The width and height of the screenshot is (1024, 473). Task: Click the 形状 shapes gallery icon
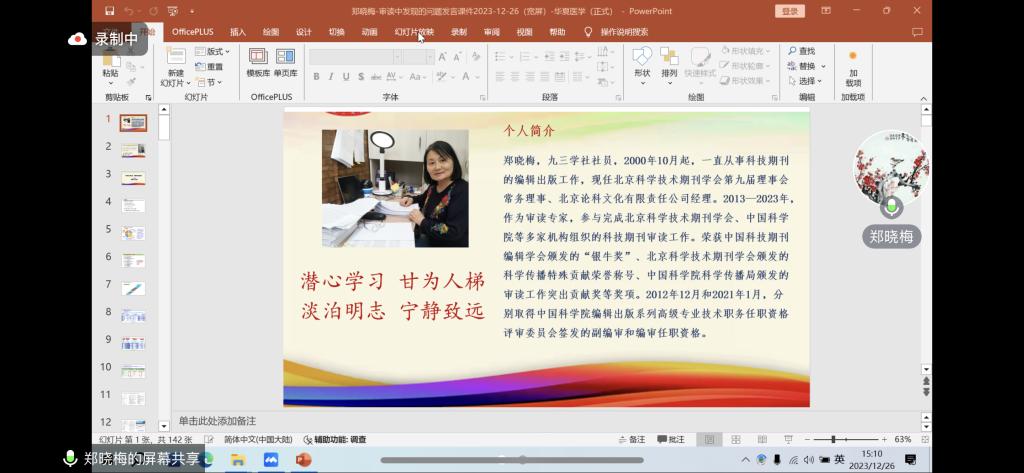(642, 57)
